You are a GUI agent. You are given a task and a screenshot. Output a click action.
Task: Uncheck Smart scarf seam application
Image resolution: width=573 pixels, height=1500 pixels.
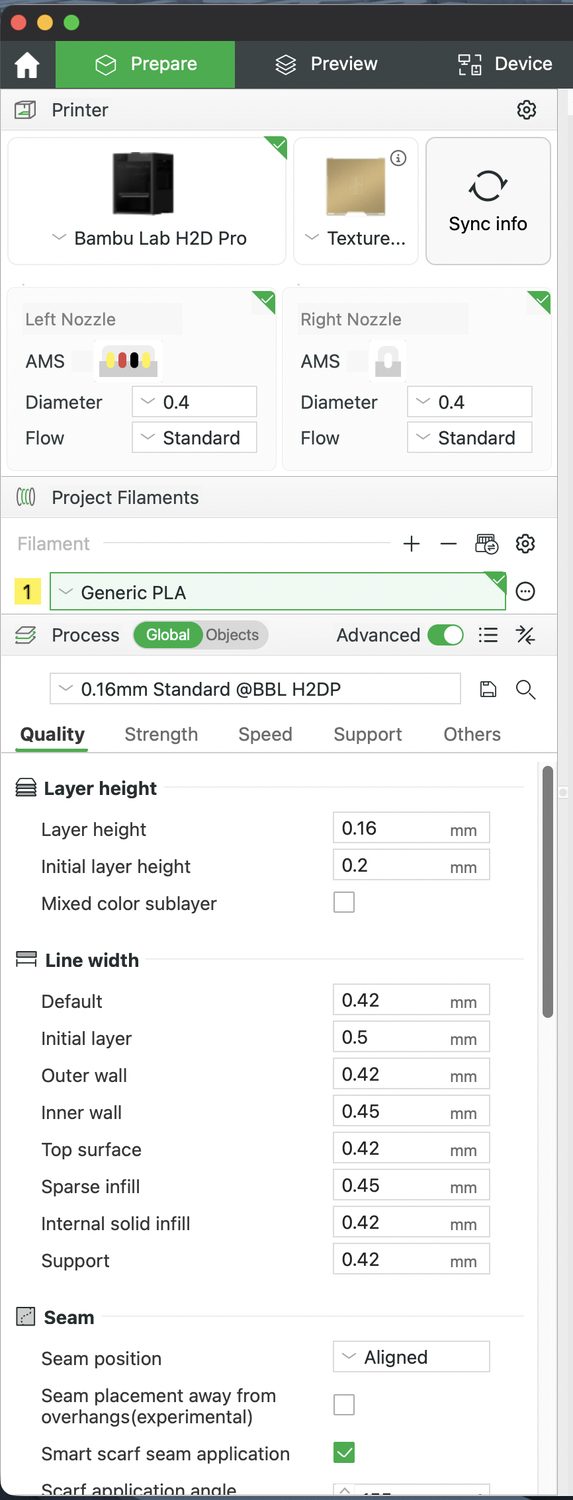[x=344, y=1453]
